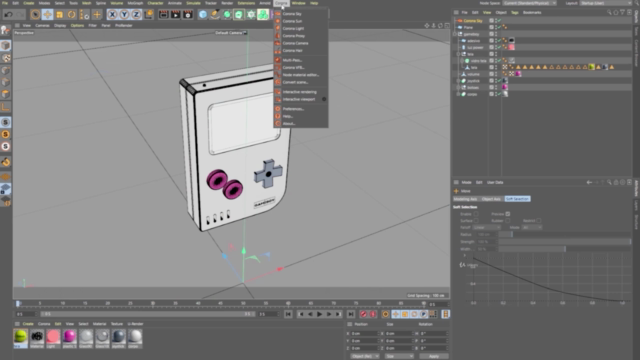The width and height of the screenshot is (640, 360).
Task: Click the red Record Active Objects button
Action: (363, 314)
